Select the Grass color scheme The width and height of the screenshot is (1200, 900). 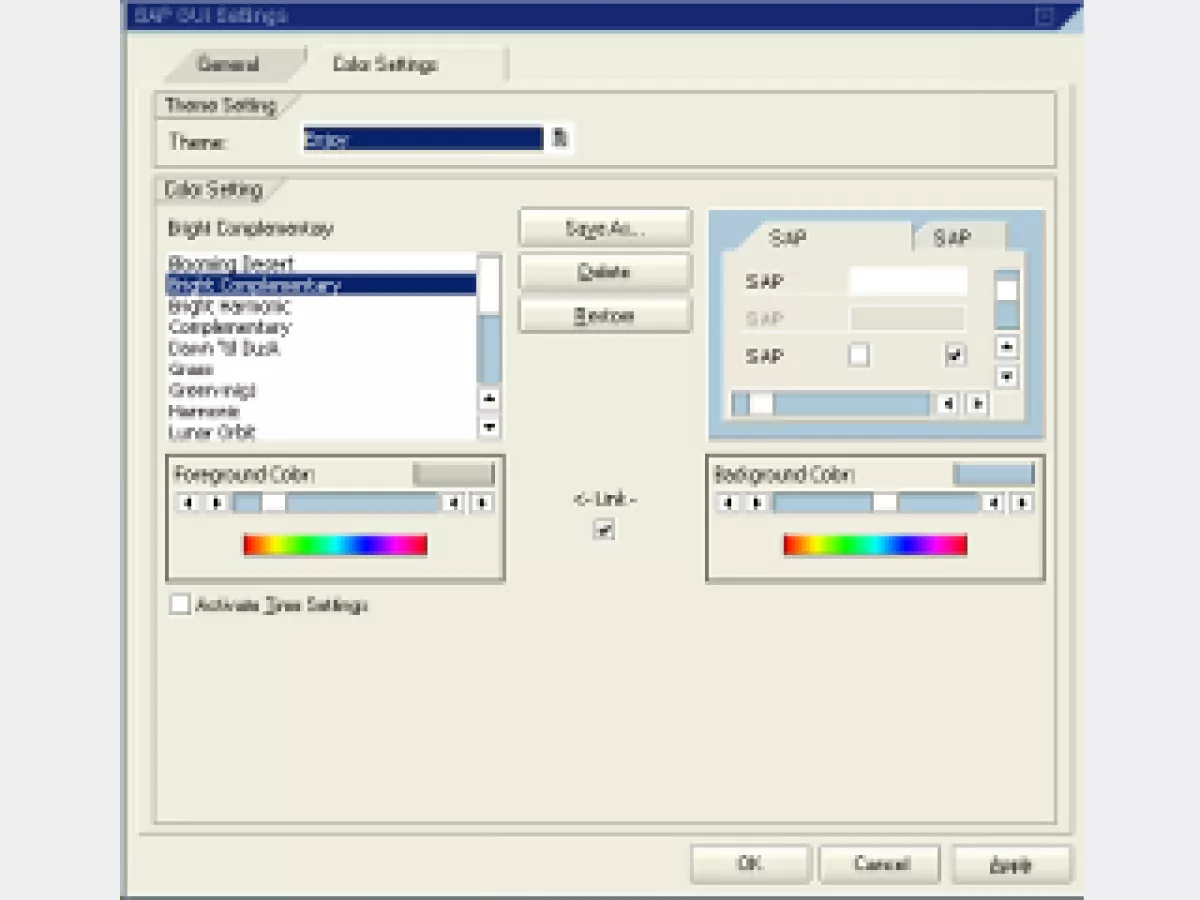321,369
